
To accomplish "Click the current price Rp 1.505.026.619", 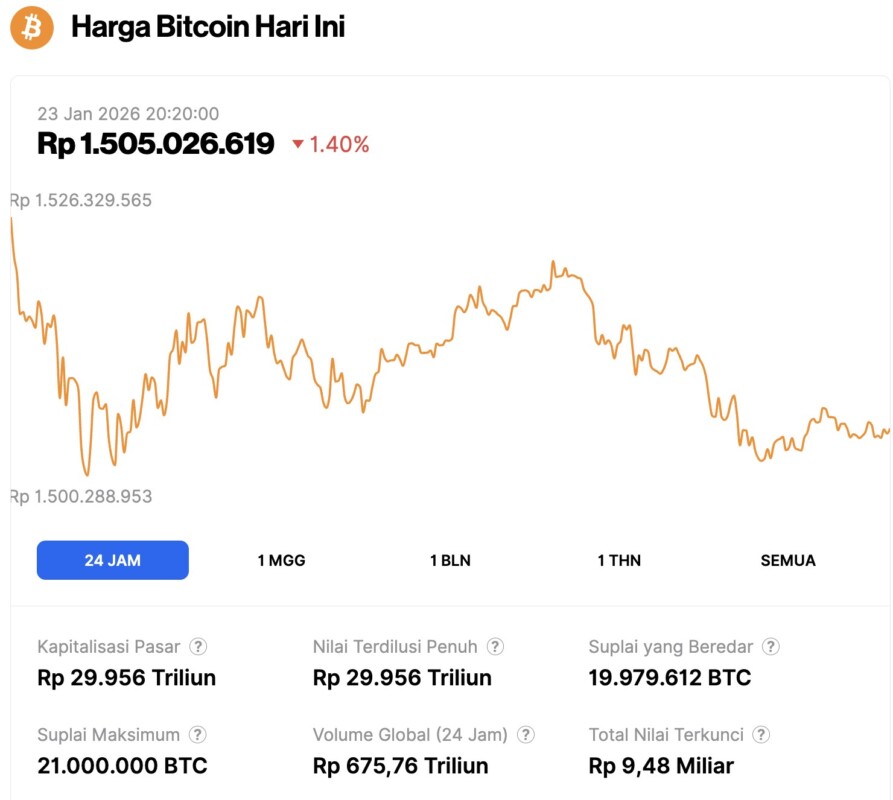I will [x=156, y=144].
